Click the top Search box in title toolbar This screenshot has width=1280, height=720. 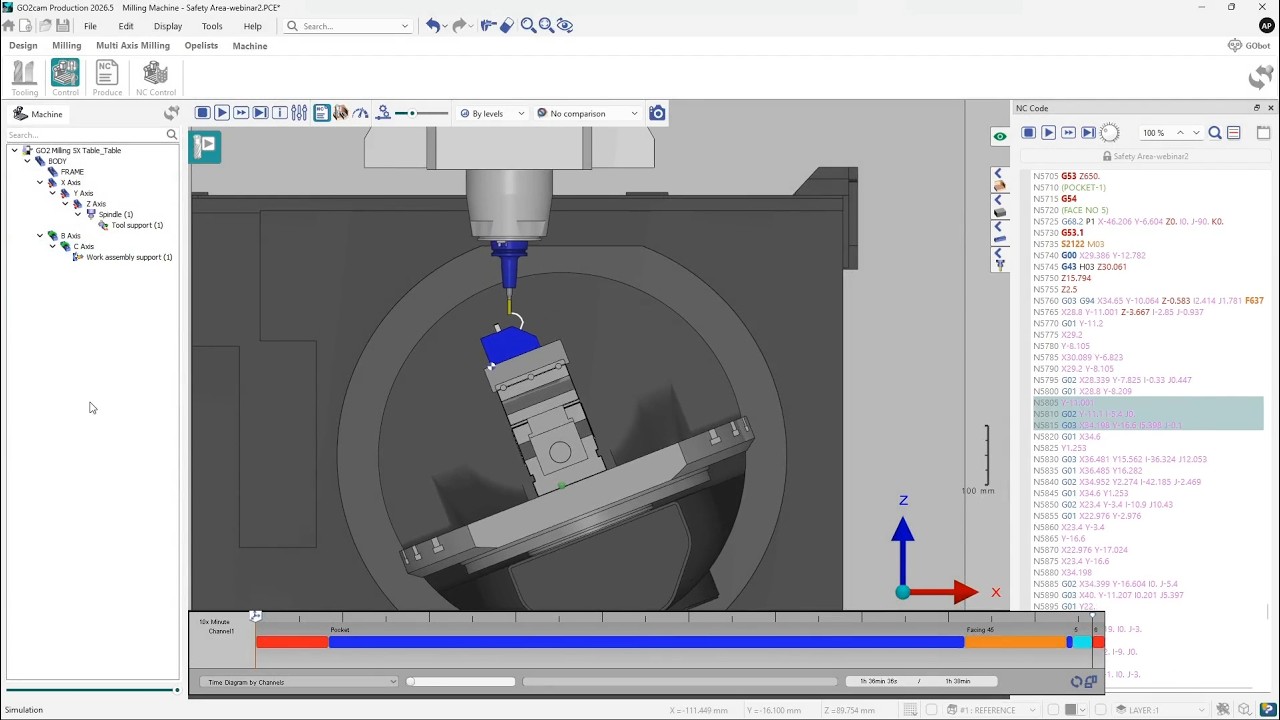[348, 26]
